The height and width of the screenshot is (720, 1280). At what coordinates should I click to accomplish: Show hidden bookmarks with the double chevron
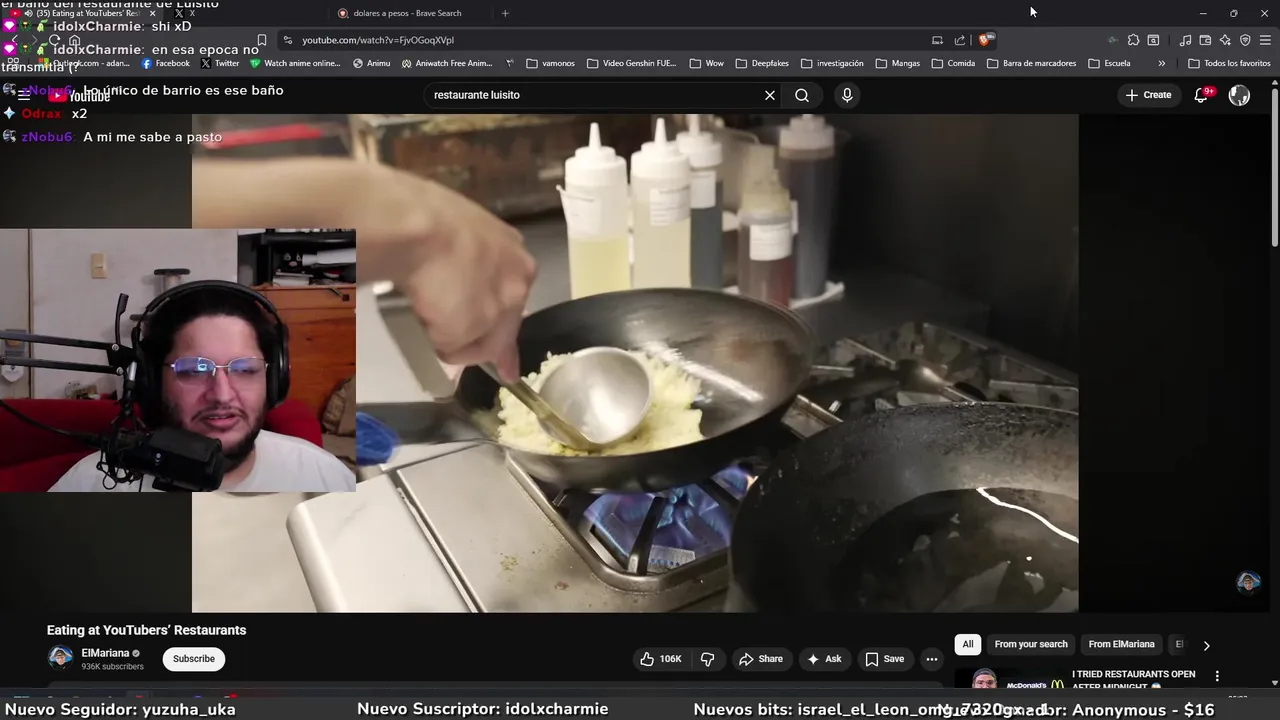coord(1161,63)
